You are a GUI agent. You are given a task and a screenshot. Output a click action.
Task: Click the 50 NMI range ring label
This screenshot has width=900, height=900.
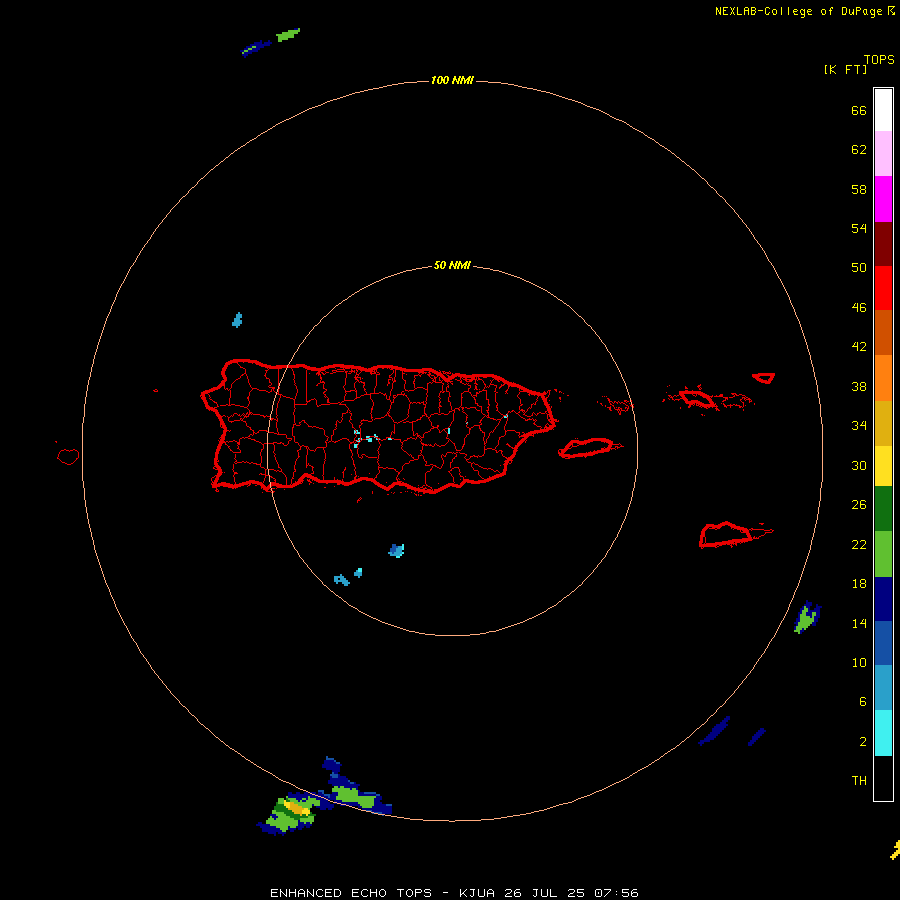452,265
